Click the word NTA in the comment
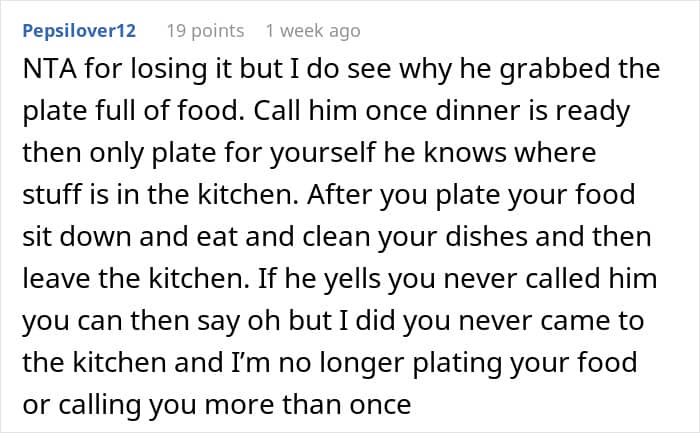This screenshot has width=700, height=433. tap(47, 71)
